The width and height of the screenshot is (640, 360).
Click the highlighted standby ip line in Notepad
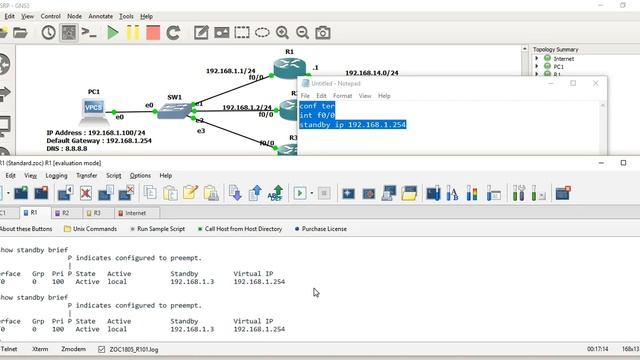pyautogui.click(x=353, y=124)
